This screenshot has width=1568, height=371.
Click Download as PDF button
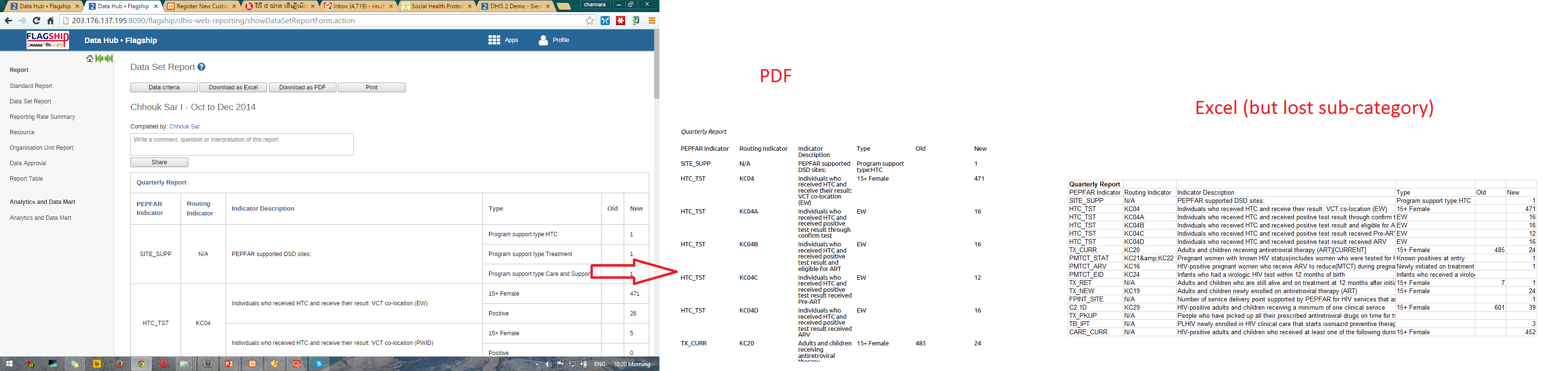[303, 88]
